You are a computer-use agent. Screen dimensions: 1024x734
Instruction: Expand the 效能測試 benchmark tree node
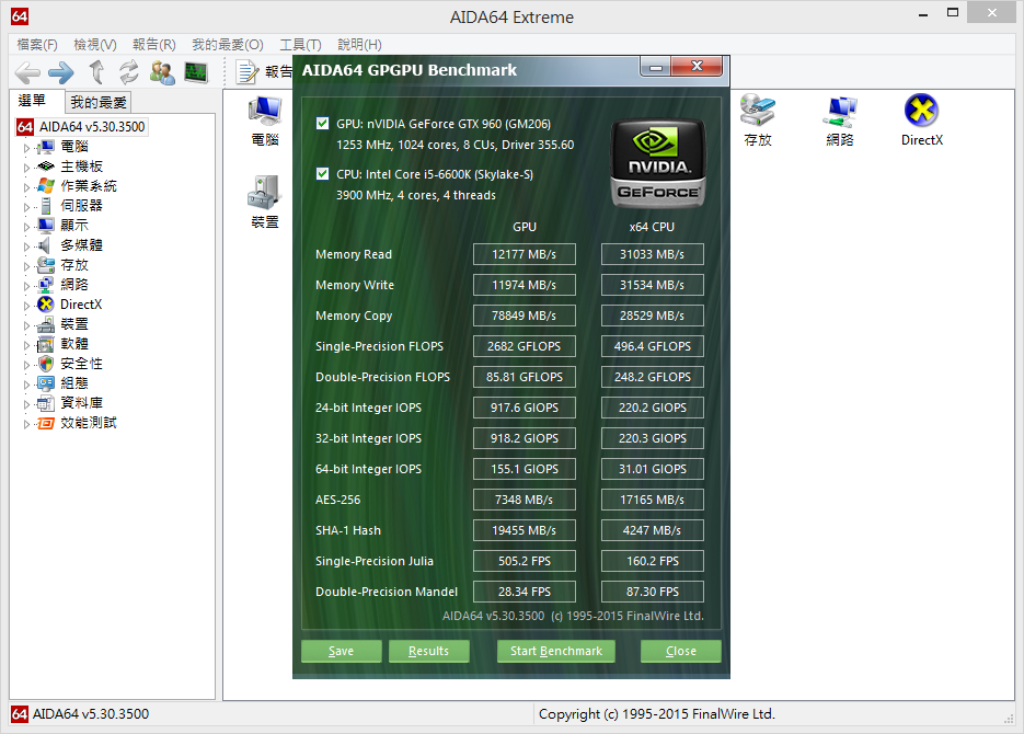27,424
